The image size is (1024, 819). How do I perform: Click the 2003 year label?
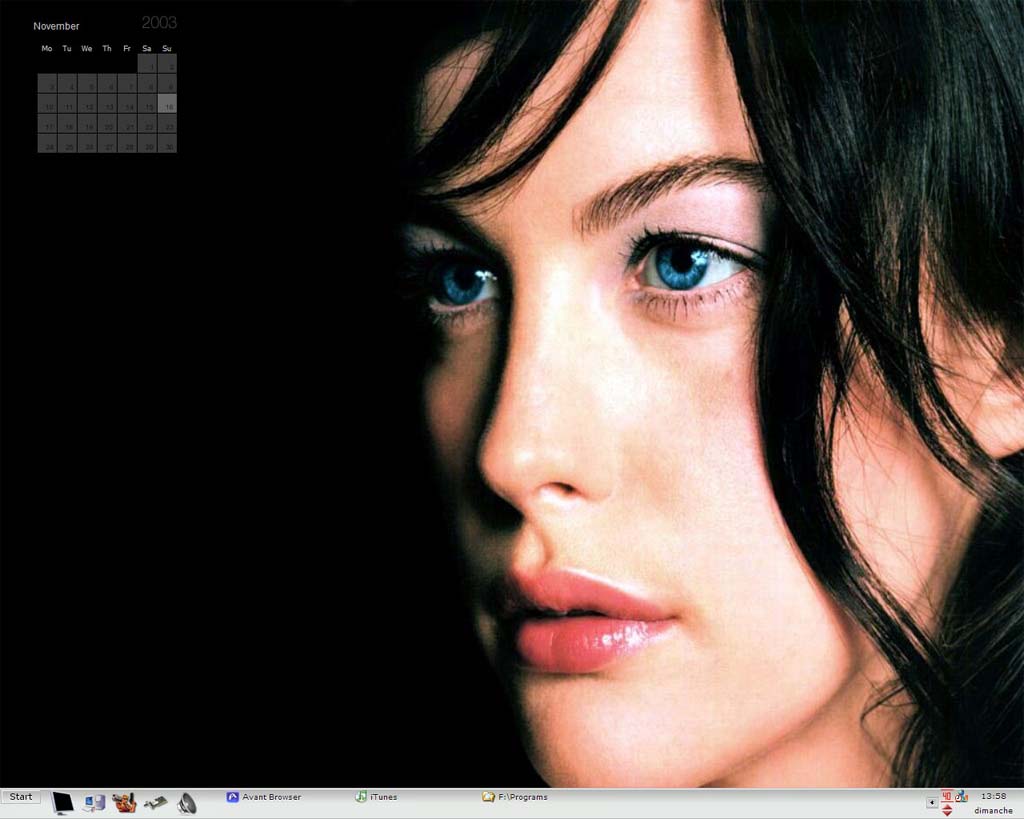159,23
